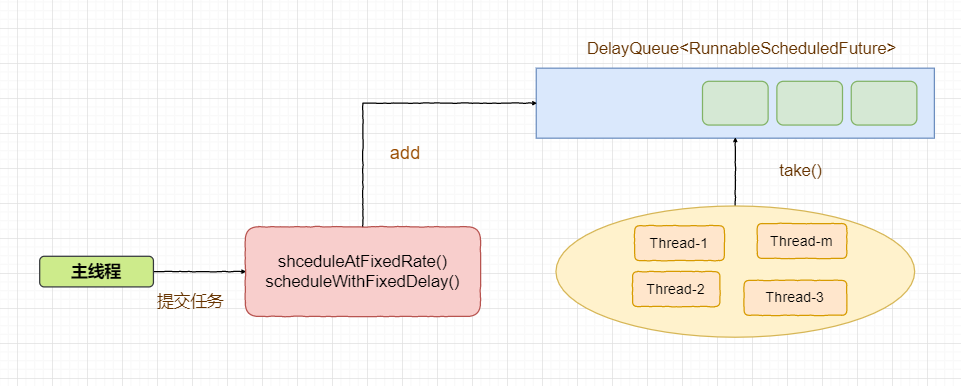Click the 'take()' label
This screenshot has width=961, height=386.
pyautogui.click(x=800, y=171)
